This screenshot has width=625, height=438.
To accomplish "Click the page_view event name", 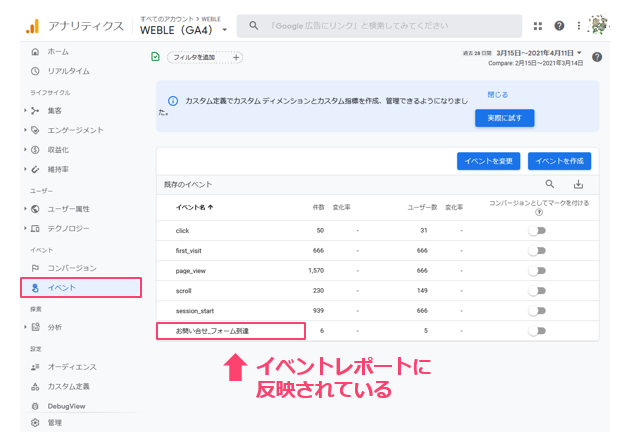I will click(191, 271).
